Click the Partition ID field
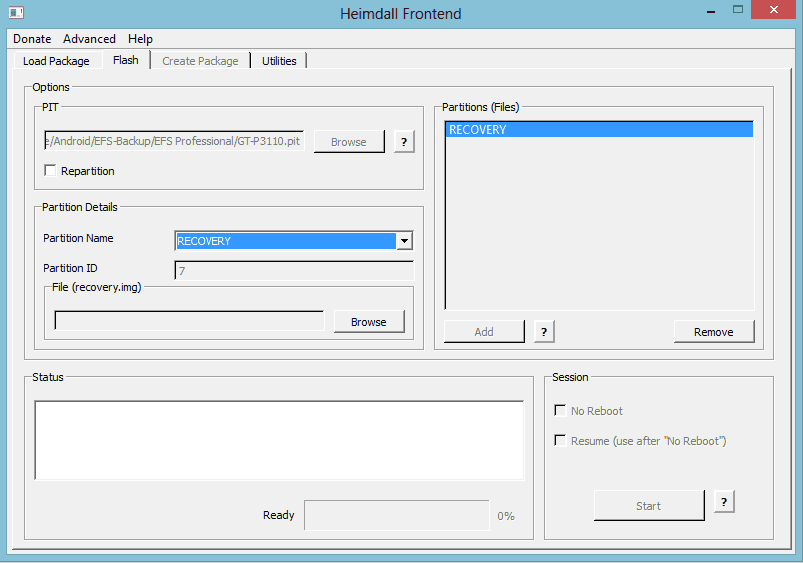The image size is (803, 563). pyautogui.click(x=294, y=270)
